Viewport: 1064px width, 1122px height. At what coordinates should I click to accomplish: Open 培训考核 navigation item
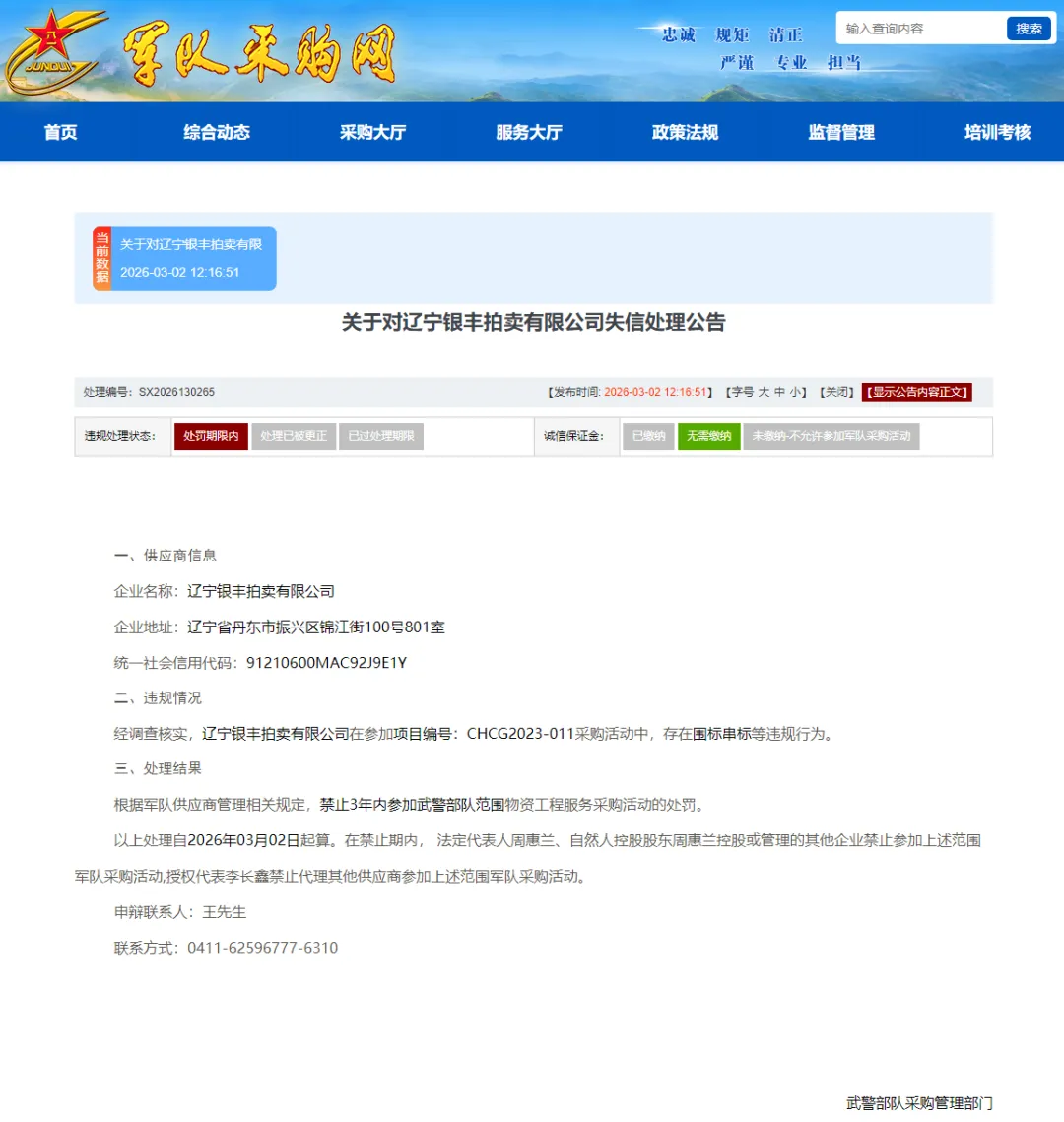[997, 132]
